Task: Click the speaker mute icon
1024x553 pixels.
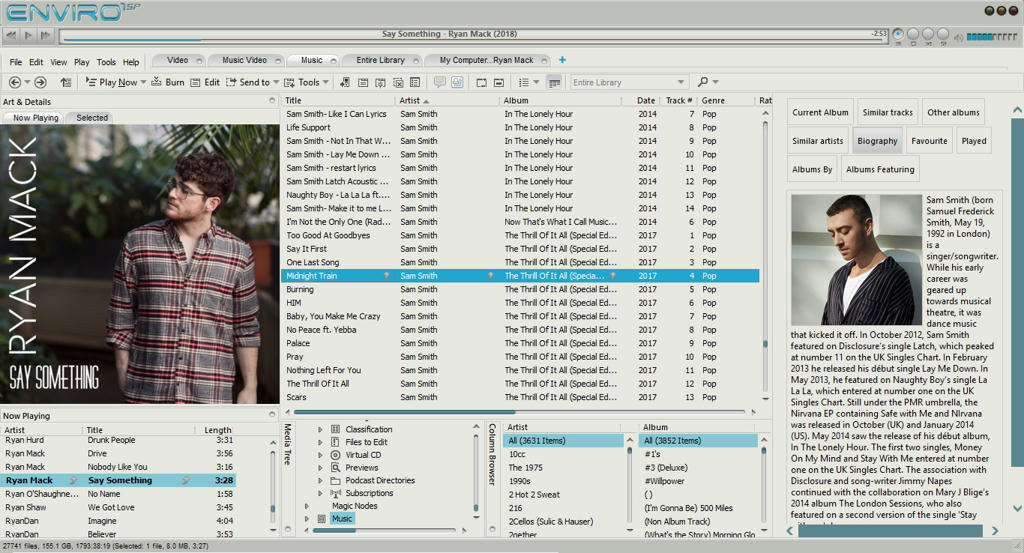Action: [x=958, y=37]
